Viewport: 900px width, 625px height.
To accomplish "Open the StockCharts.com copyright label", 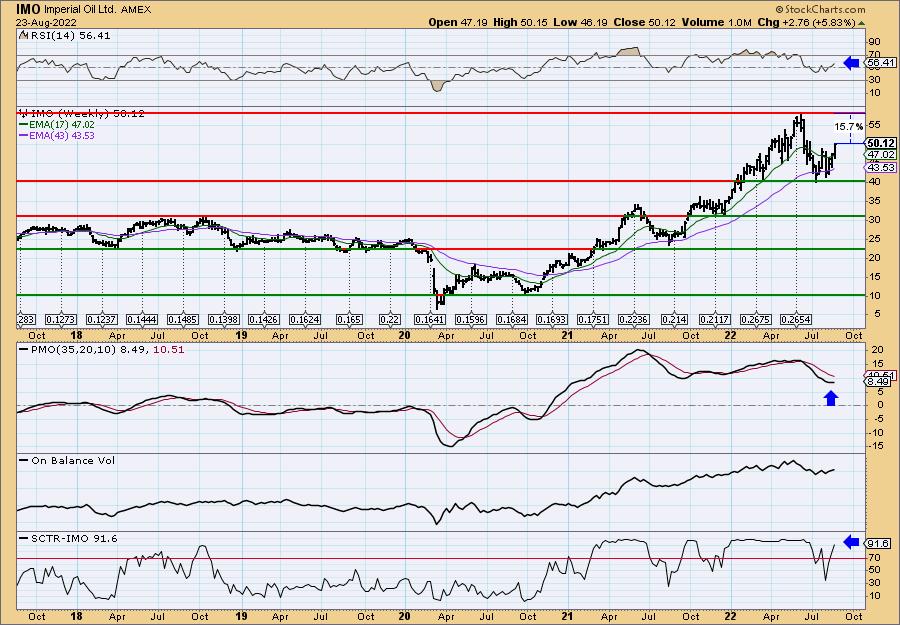I will click(x=820, y=9).
